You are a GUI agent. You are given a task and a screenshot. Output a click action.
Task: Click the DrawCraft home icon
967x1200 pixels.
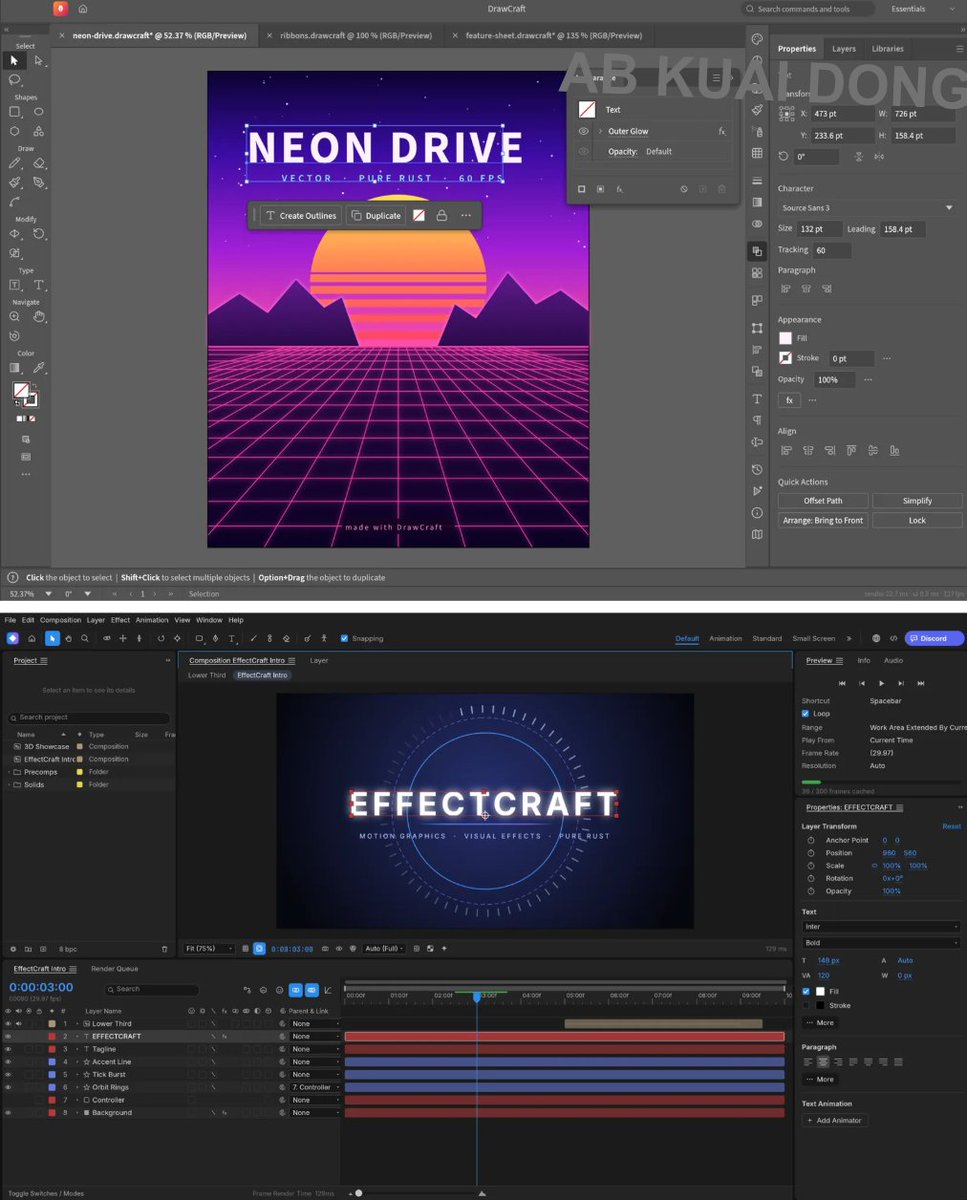tap(82, 9)
